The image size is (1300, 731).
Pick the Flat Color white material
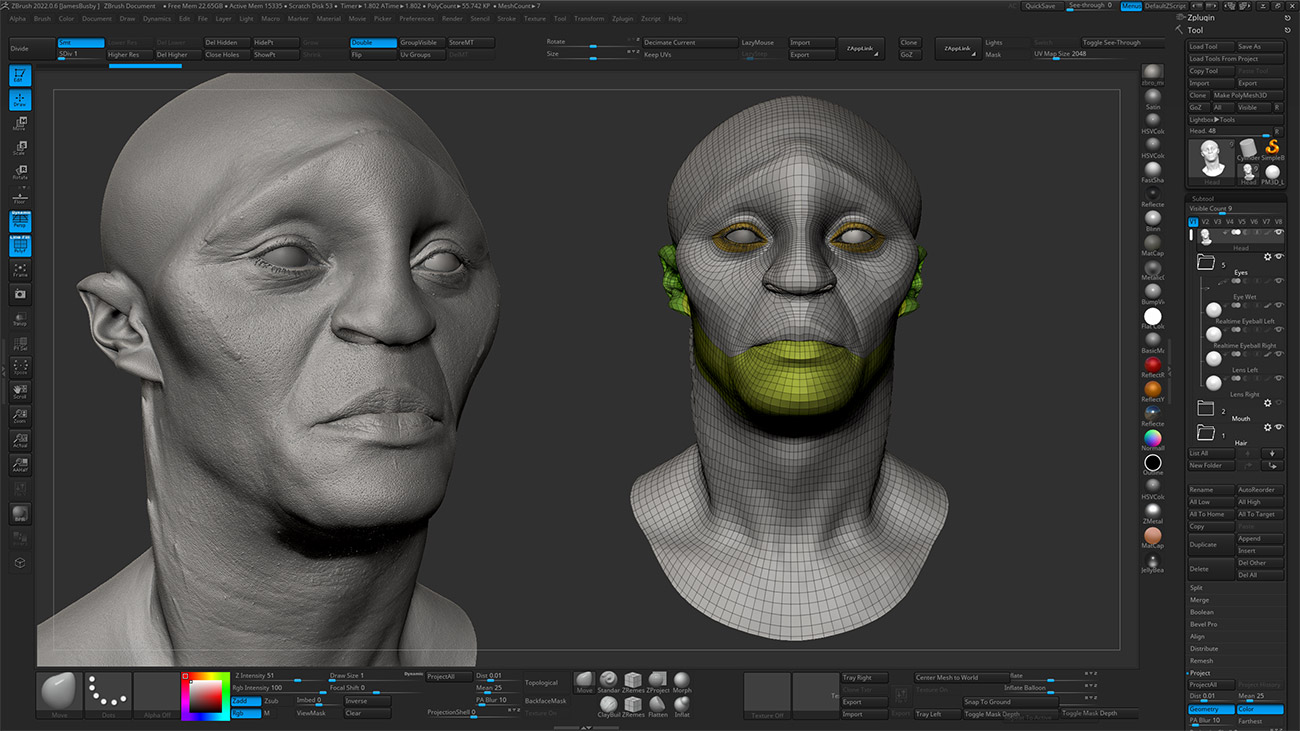pyautogui.click(x=1153, y=316)
